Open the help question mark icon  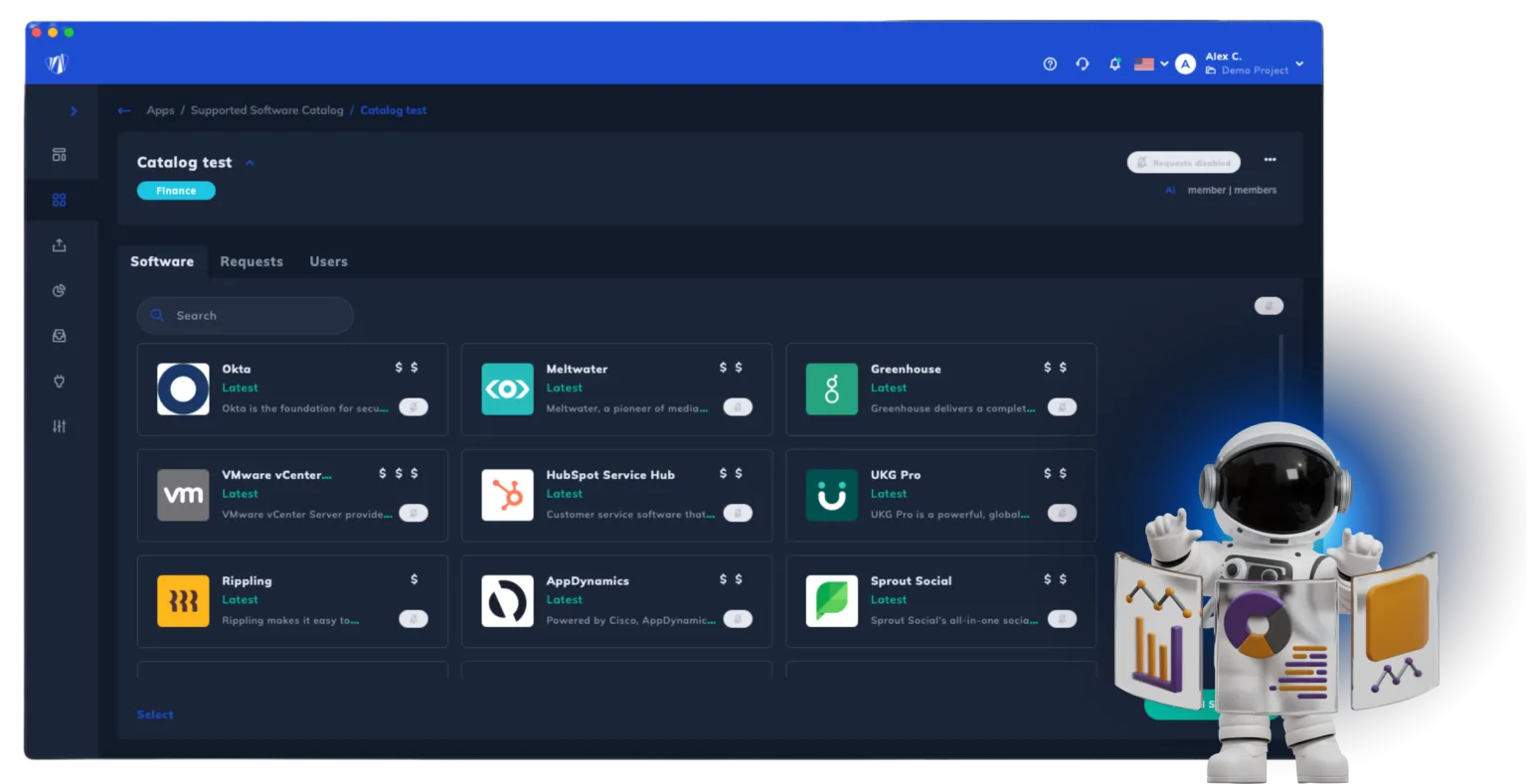coord(1050,64)
